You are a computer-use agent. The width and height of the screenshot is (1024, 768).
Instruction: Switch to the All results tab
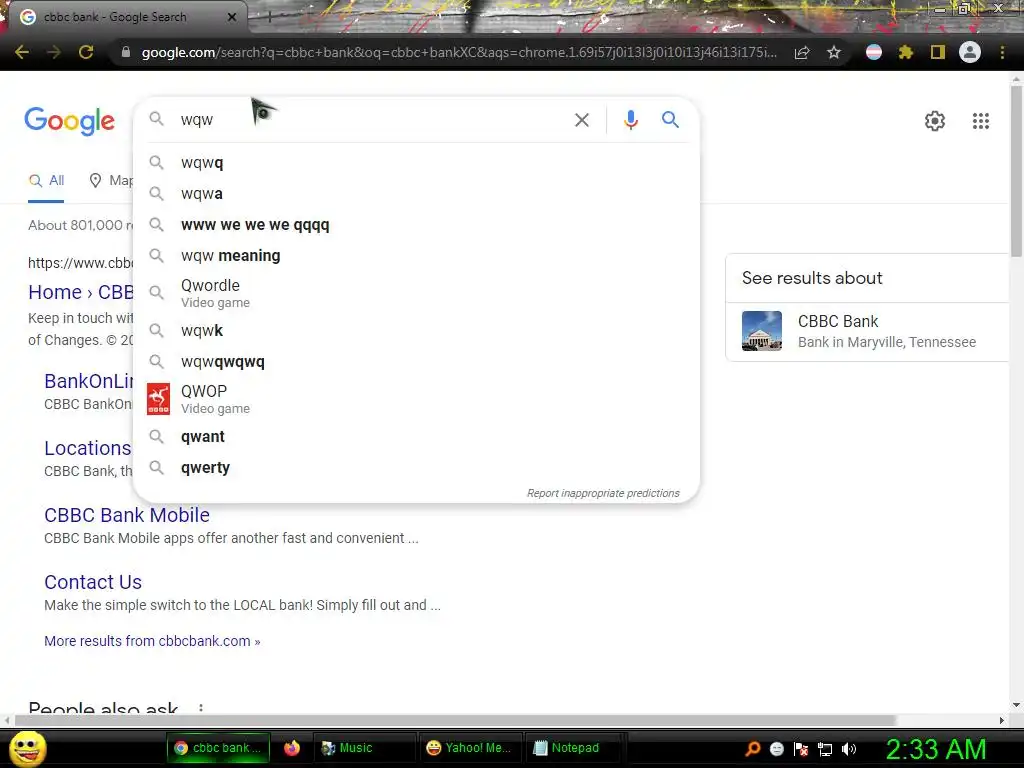[46, 181]
